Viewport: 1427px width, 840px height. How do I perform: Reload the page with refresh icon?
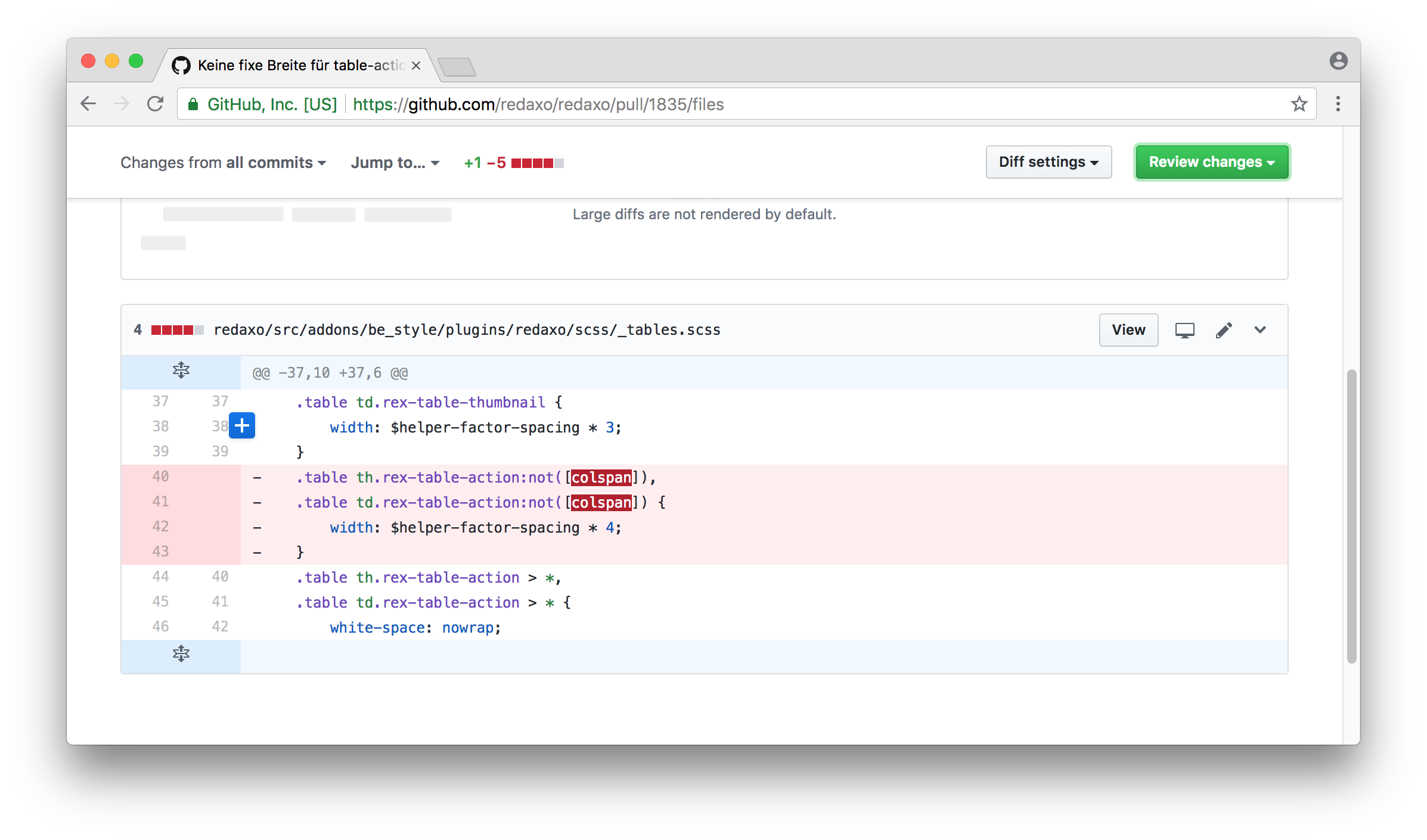[x=156, y=104]
